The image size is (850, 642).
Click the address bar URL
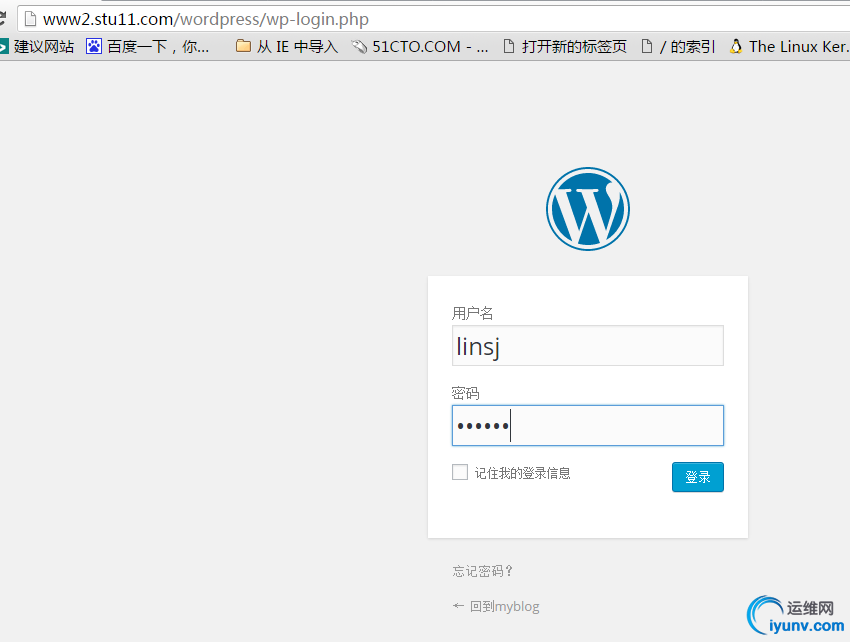coord(206,20)
